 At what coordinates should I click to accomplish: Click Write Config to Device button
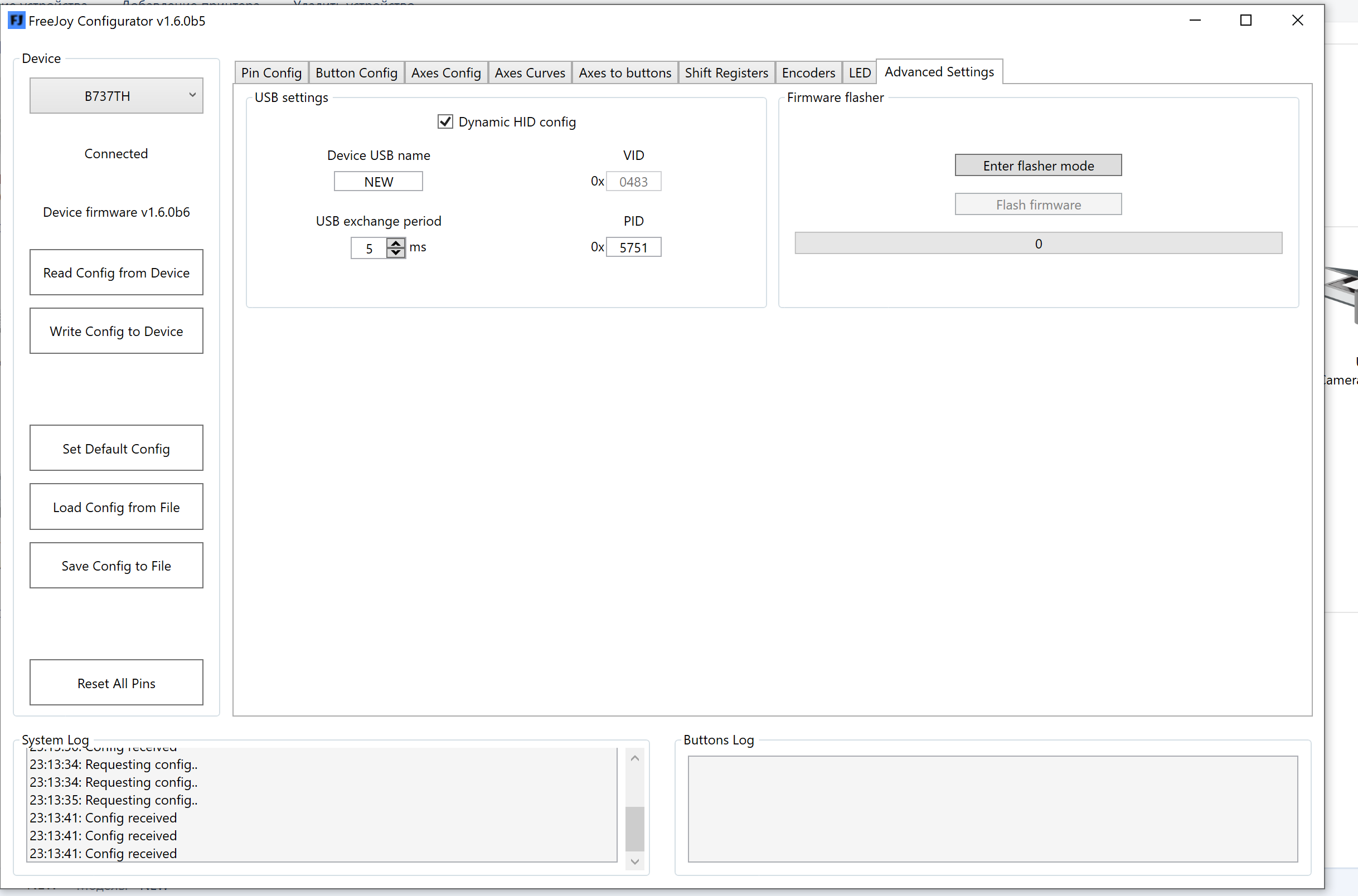[117, 331]
